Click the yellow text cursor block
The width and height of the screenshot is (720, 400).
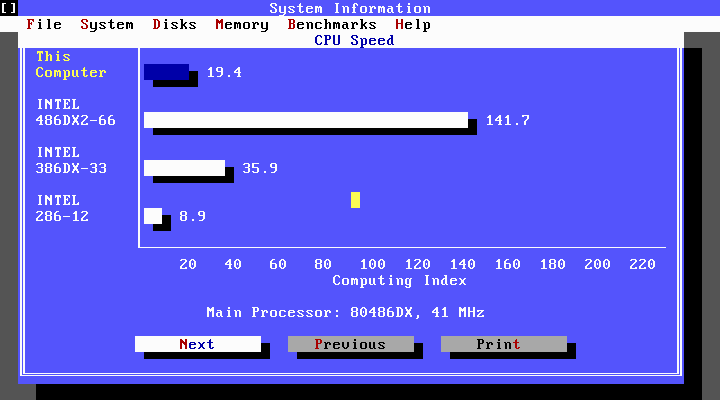click(355, 200)
